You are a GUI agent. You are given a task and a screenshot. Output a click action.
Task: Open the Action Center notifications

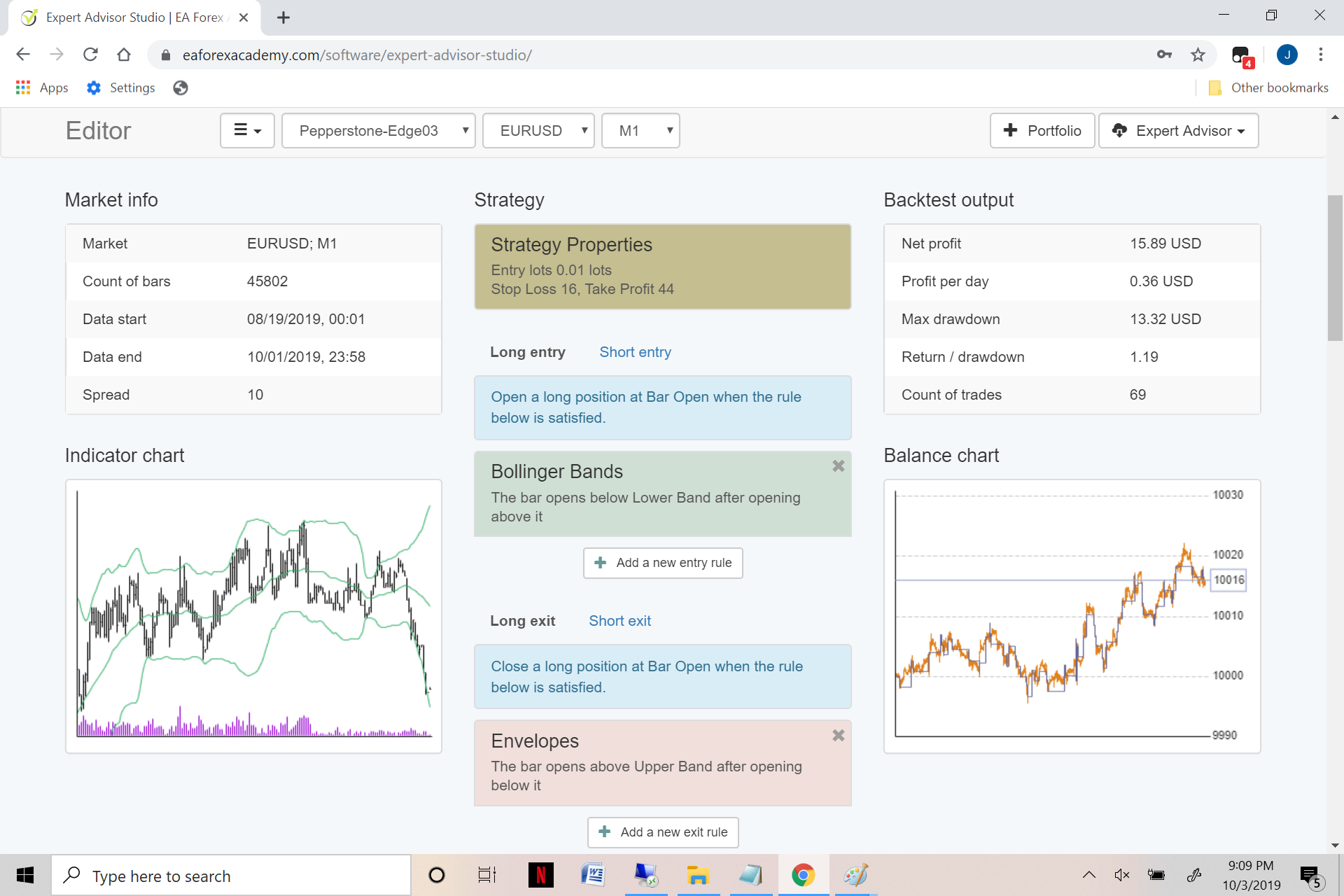click(x=1311, y=876)
